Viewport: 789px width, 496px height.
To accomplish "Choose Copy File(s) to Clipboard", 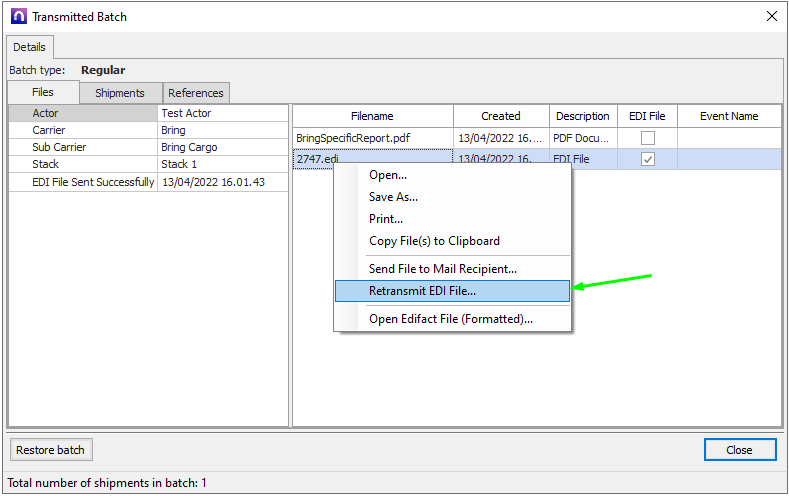I will pos(434,241).
